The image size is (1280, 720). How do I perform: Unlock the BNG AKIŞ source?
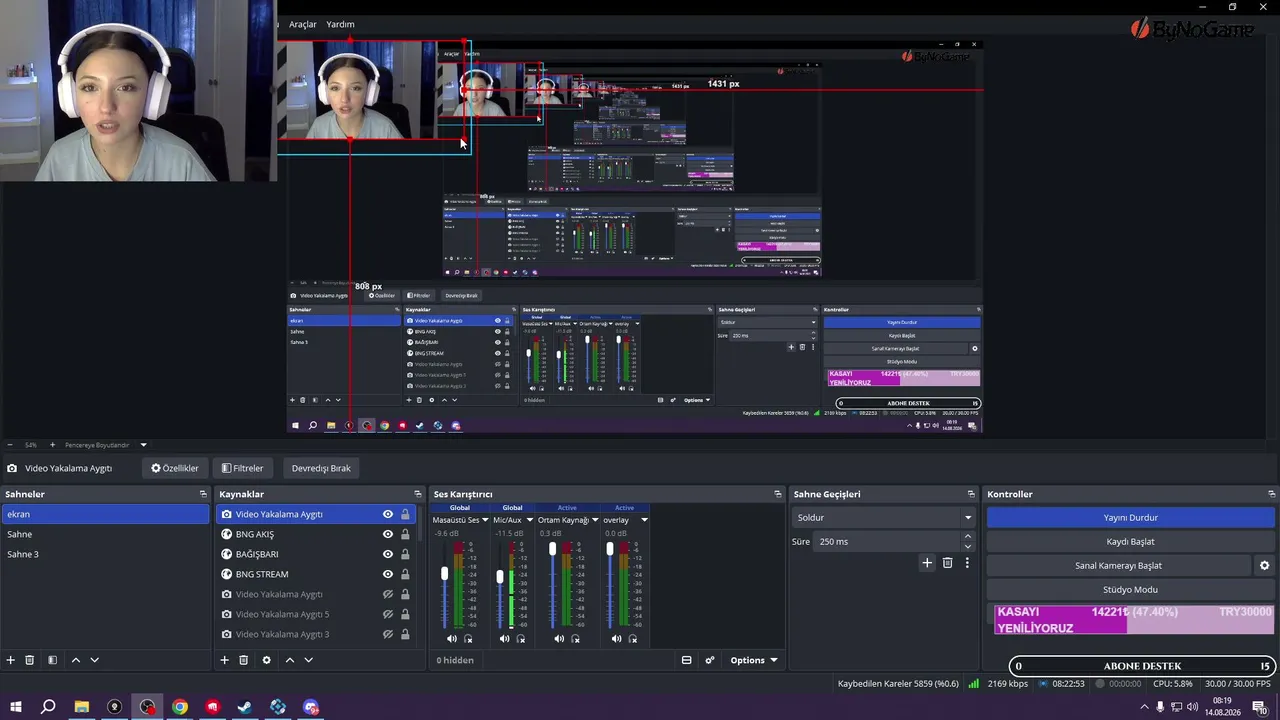click(405, 534)
